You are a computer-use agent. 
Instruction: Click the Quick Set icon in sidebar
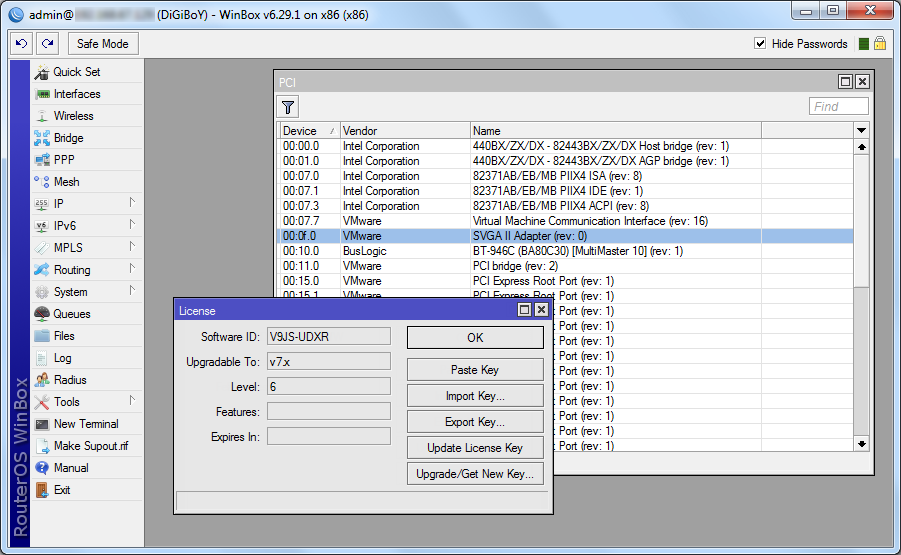point(42,72)
